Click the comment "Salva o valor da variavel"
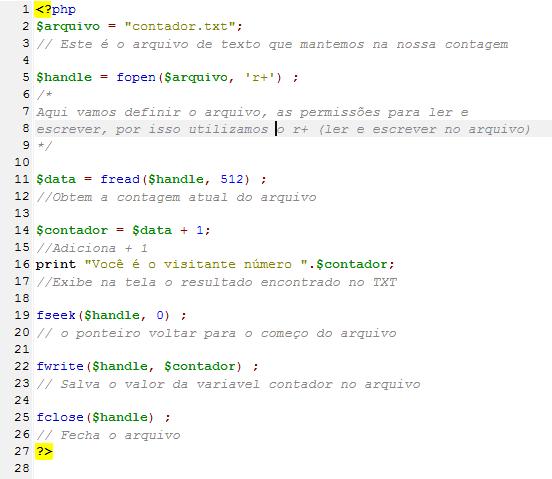Viewport: 552px width, 479px height. click(160, 384)
